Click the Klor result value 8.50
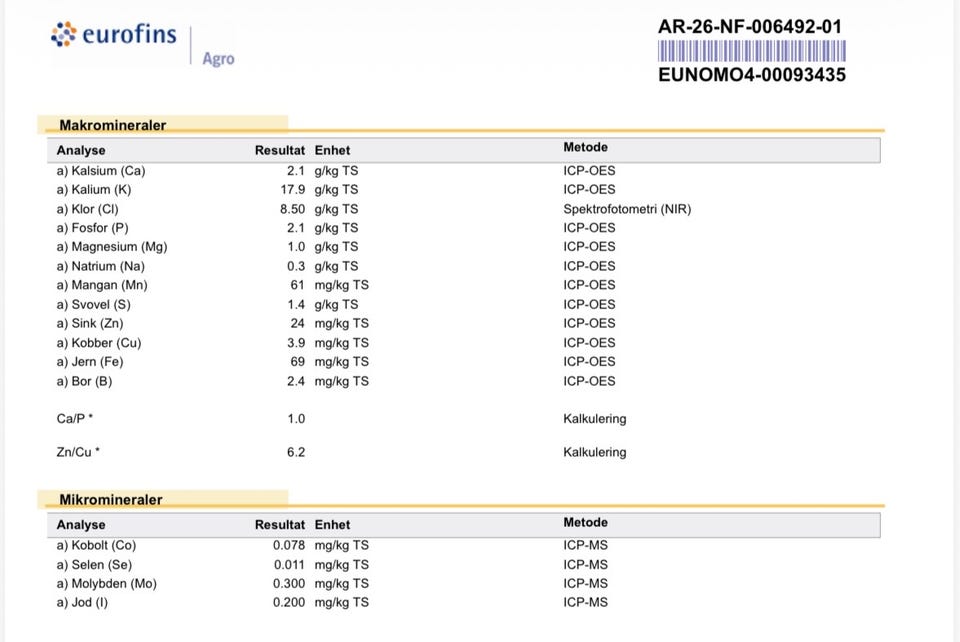Viewport: 960px width, 642px height. [293, 209]
